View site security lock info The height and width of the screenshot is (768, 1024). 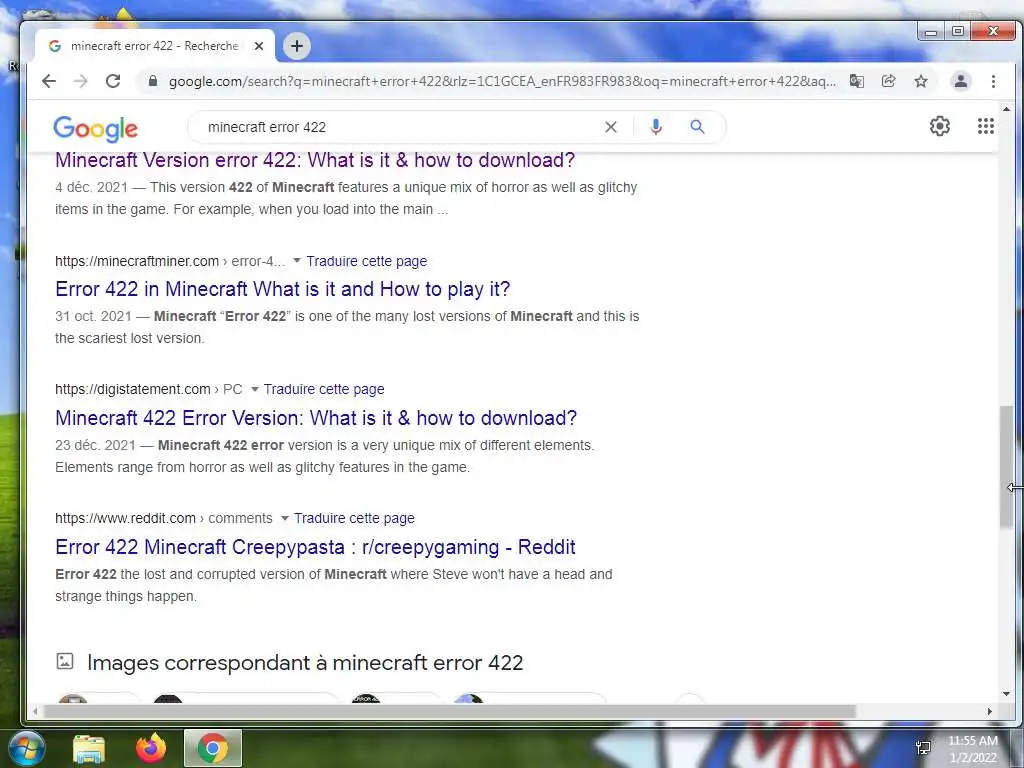pyautogui.click(x=153, y=81)
